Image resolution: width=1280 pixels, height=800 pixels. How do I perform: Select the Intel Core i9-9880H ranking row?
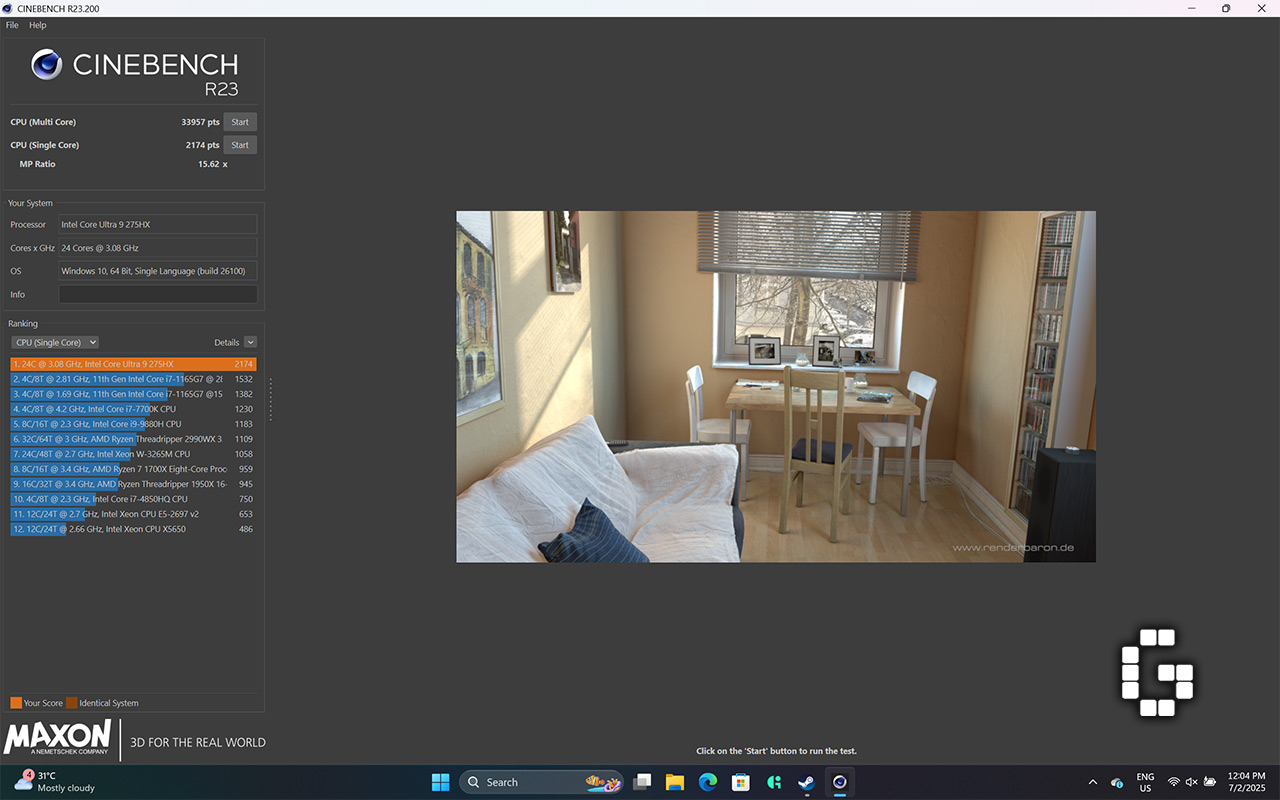(134, 424)
